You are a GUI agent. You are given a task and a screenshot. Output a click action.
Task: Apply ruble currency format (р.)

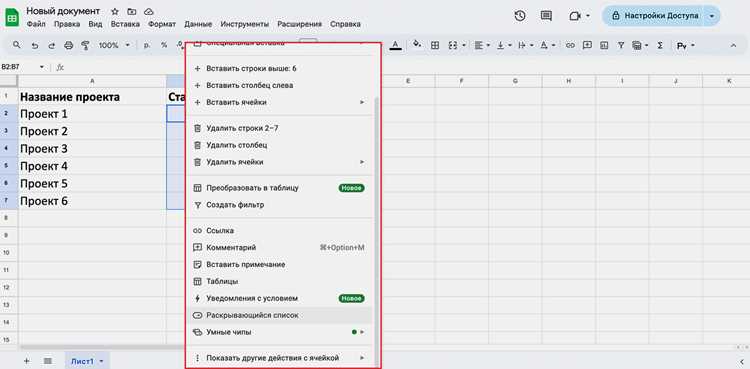click(x=147, y=45)
